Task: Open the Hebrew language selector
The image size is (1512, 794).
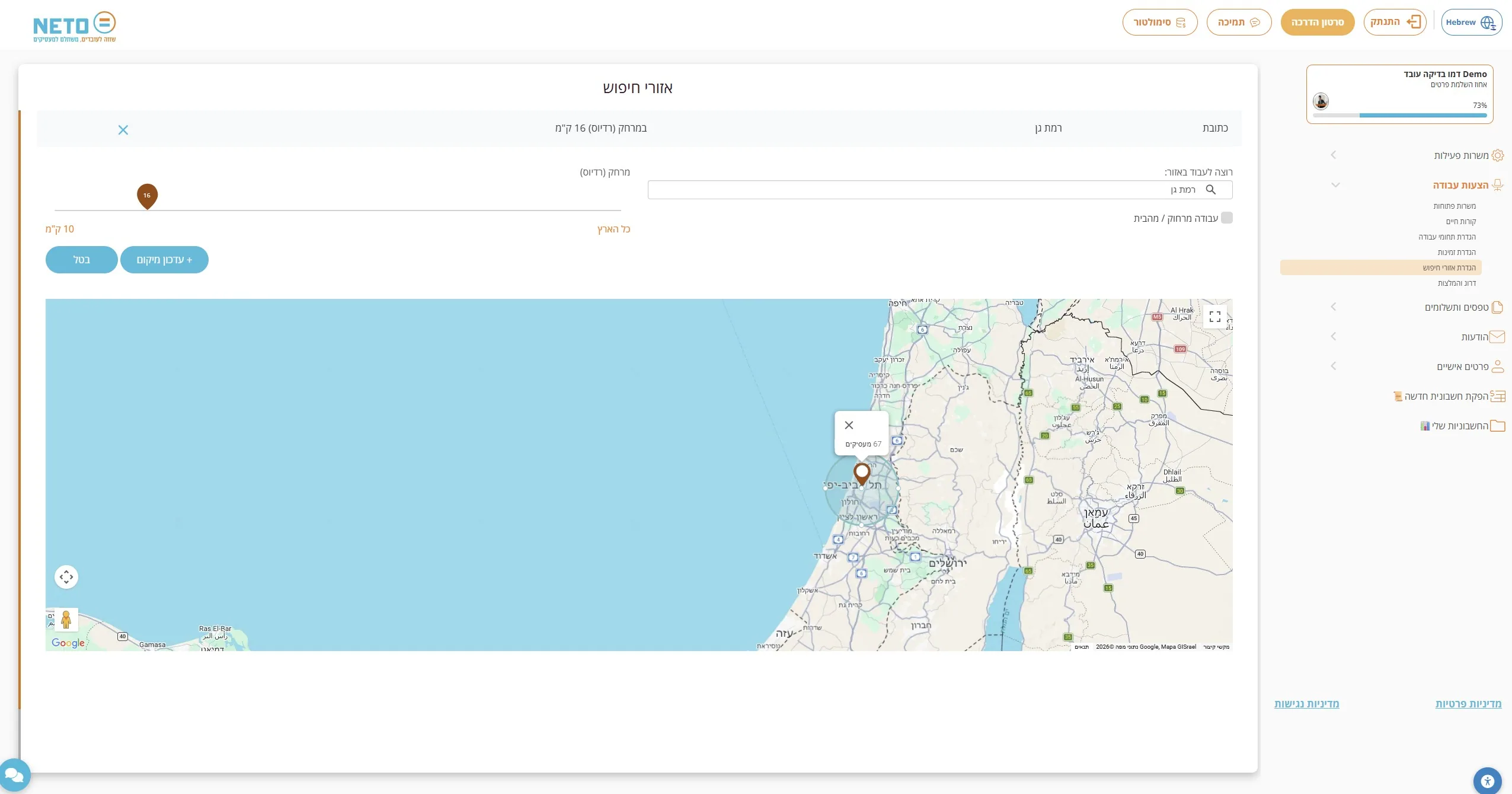Action: pyautogui.click(x=1471, y=23)
